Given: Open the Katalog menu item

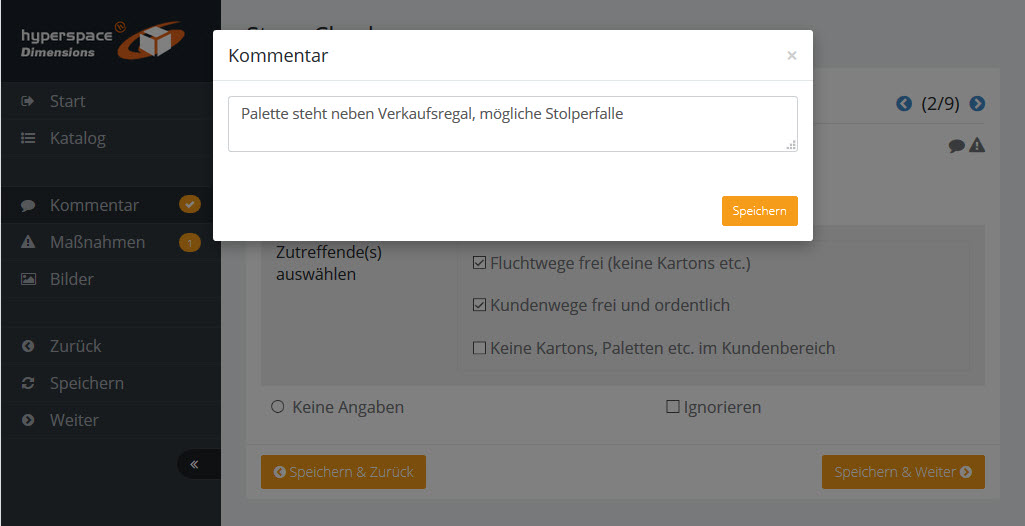Looking at the screenshot, I should pos(77,138).
